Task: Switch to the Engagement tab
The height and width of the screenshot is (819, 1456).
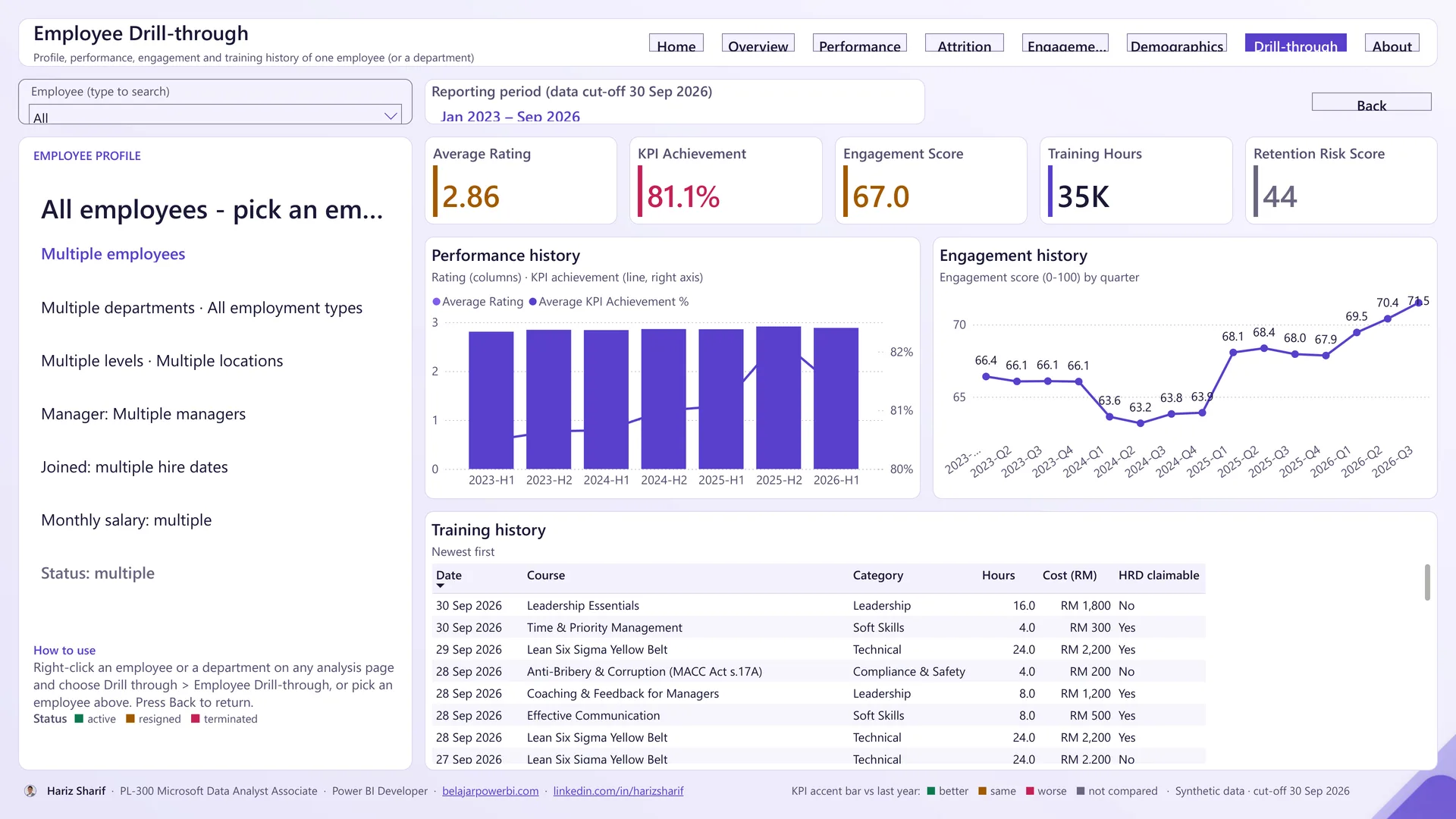Action: pos(1065,43)
